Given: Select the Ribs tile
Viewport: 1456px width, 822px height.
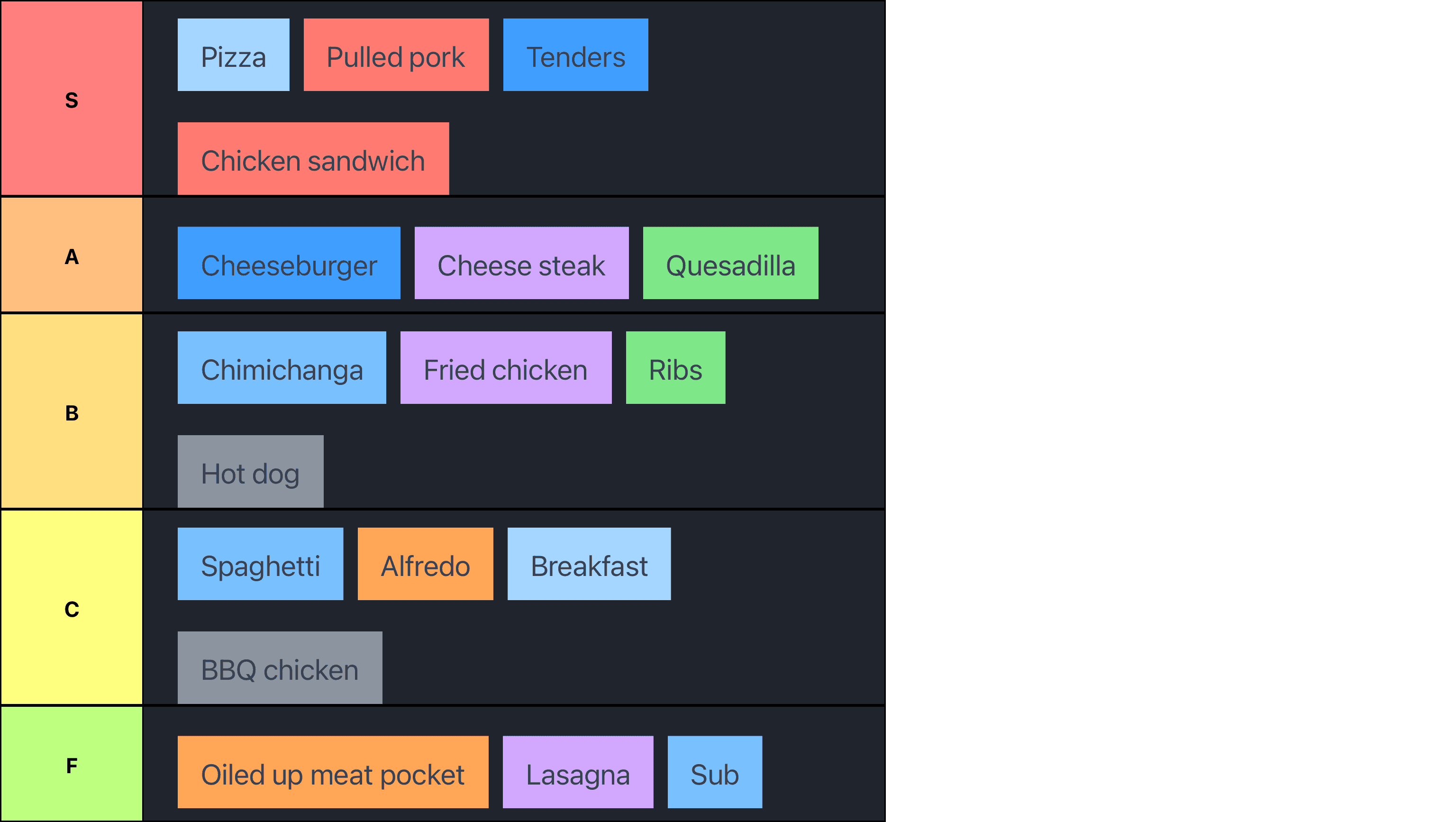Looking at the screenshot, I should point(675,367).
